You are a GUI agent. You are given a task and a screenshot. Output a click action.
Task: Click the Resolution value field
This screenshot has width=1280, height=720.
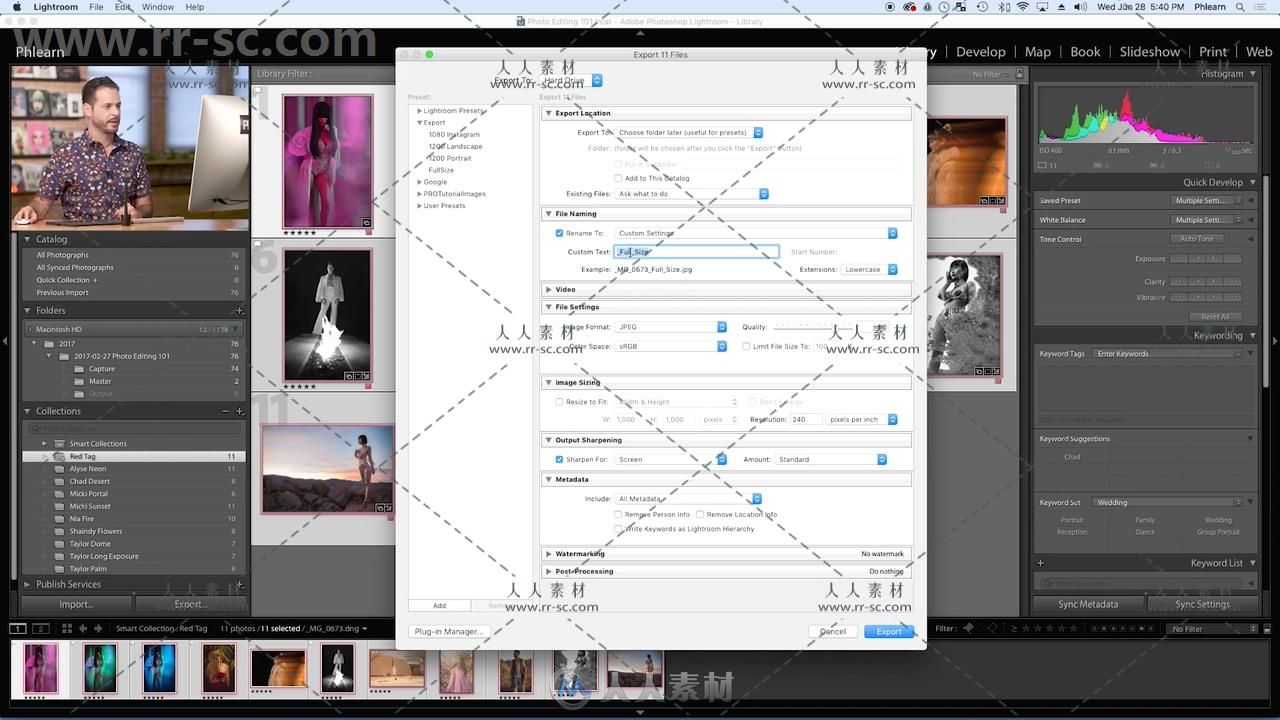pyautogui.click(x=806, y=419)
